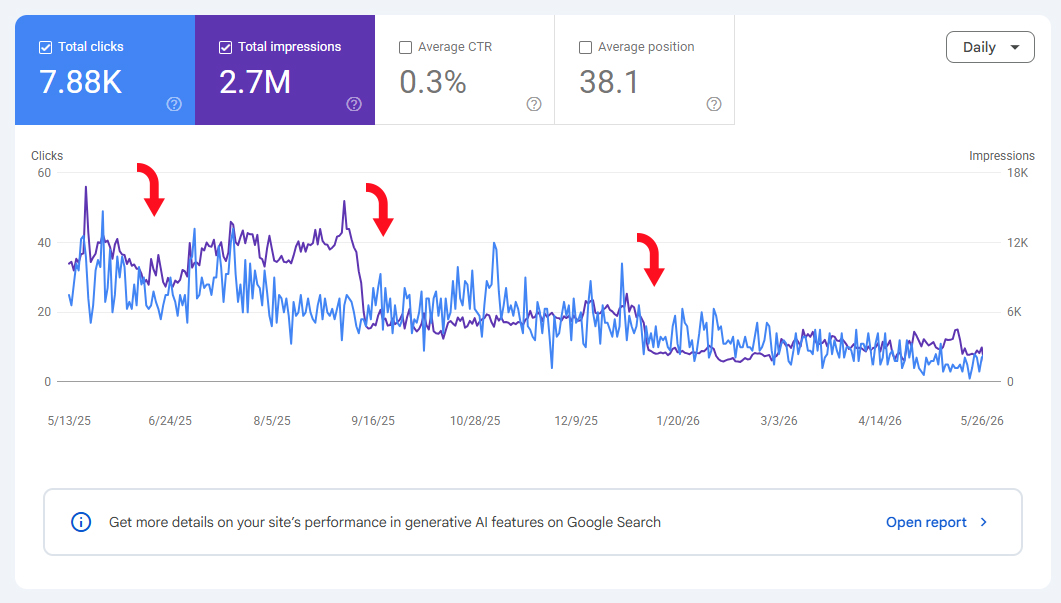
Task: Click the 3/3/26 date label on axis
Action: [779, 421]
